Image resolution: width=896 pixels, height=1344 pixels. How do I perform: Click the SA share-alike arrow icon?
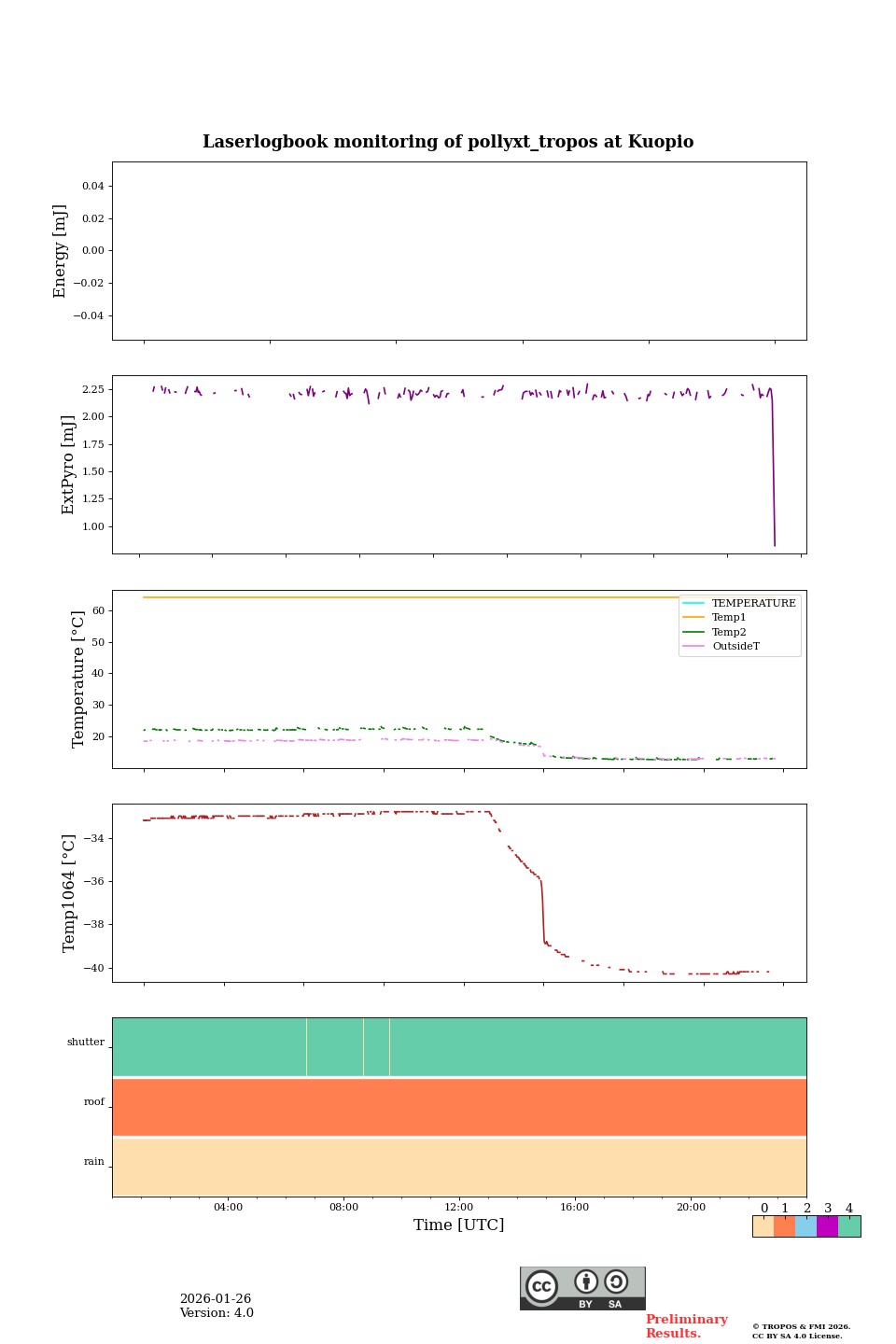click(x=616, y=1281)
